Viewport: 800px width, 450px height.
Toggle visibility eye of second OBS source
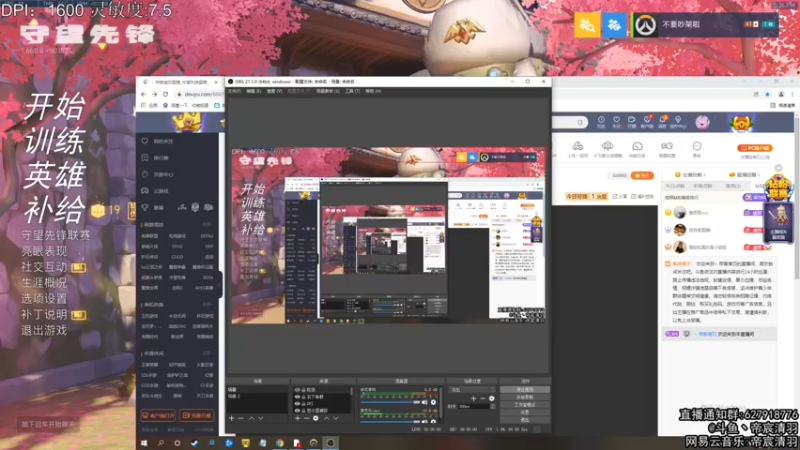pos(297,396)
